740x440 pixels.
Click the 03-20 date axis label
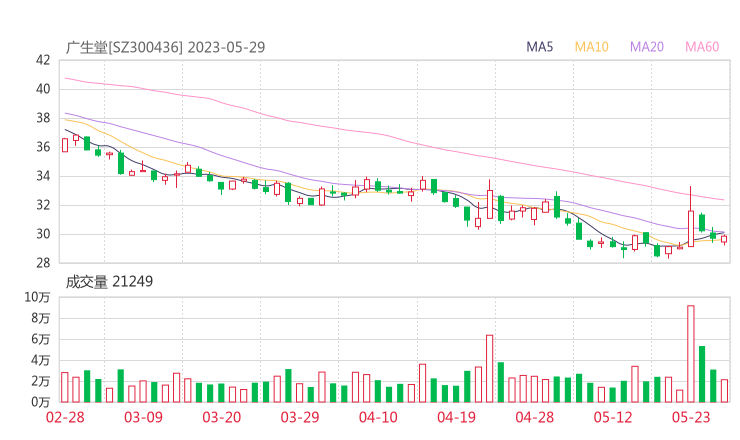pyautogui.click(x=222, y=417)
